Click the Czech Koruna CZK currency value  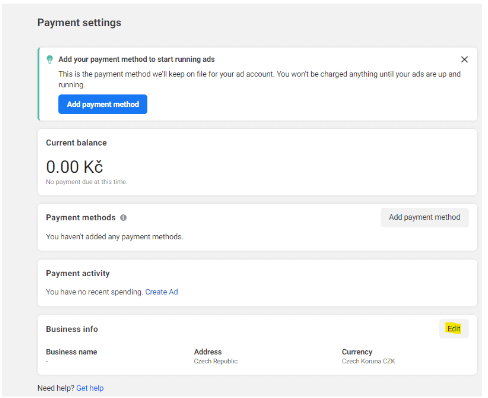368,361
